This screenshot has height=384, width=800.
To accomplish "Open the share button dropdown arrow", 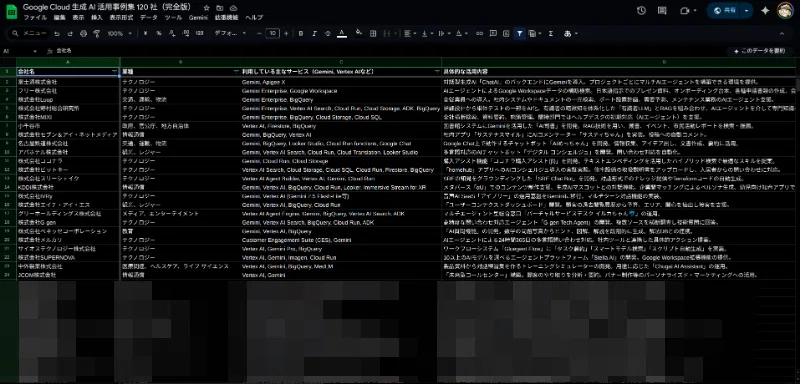I will 747,11.
